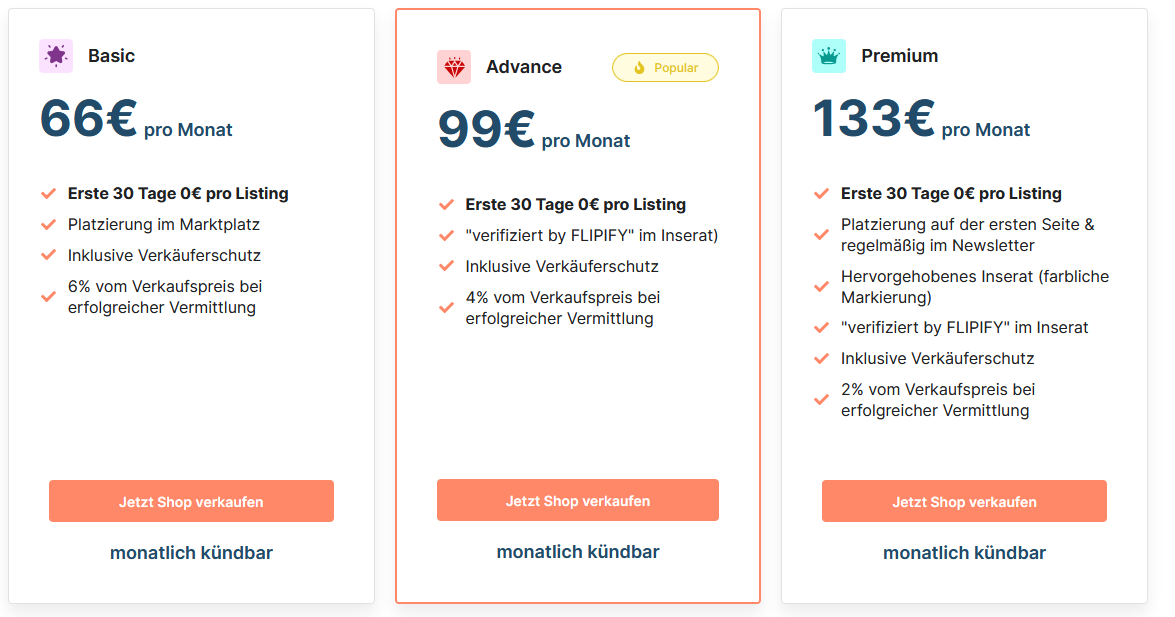The image size is (1175, 617).
Task: Click the Basic plan title
Action: 112,55
